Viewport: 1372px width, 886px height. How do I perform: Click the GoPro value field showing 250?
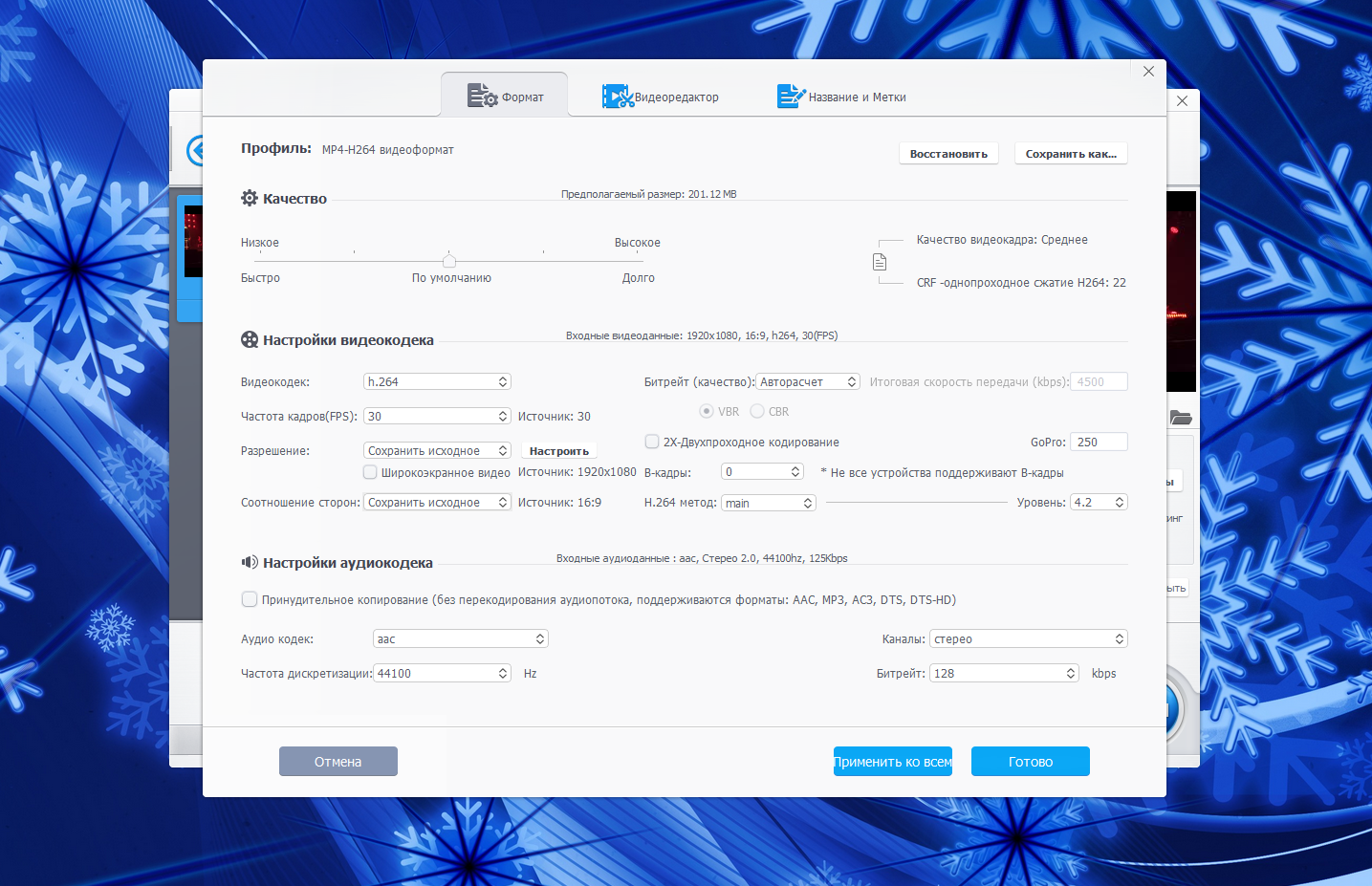(x=1098, y=442)
